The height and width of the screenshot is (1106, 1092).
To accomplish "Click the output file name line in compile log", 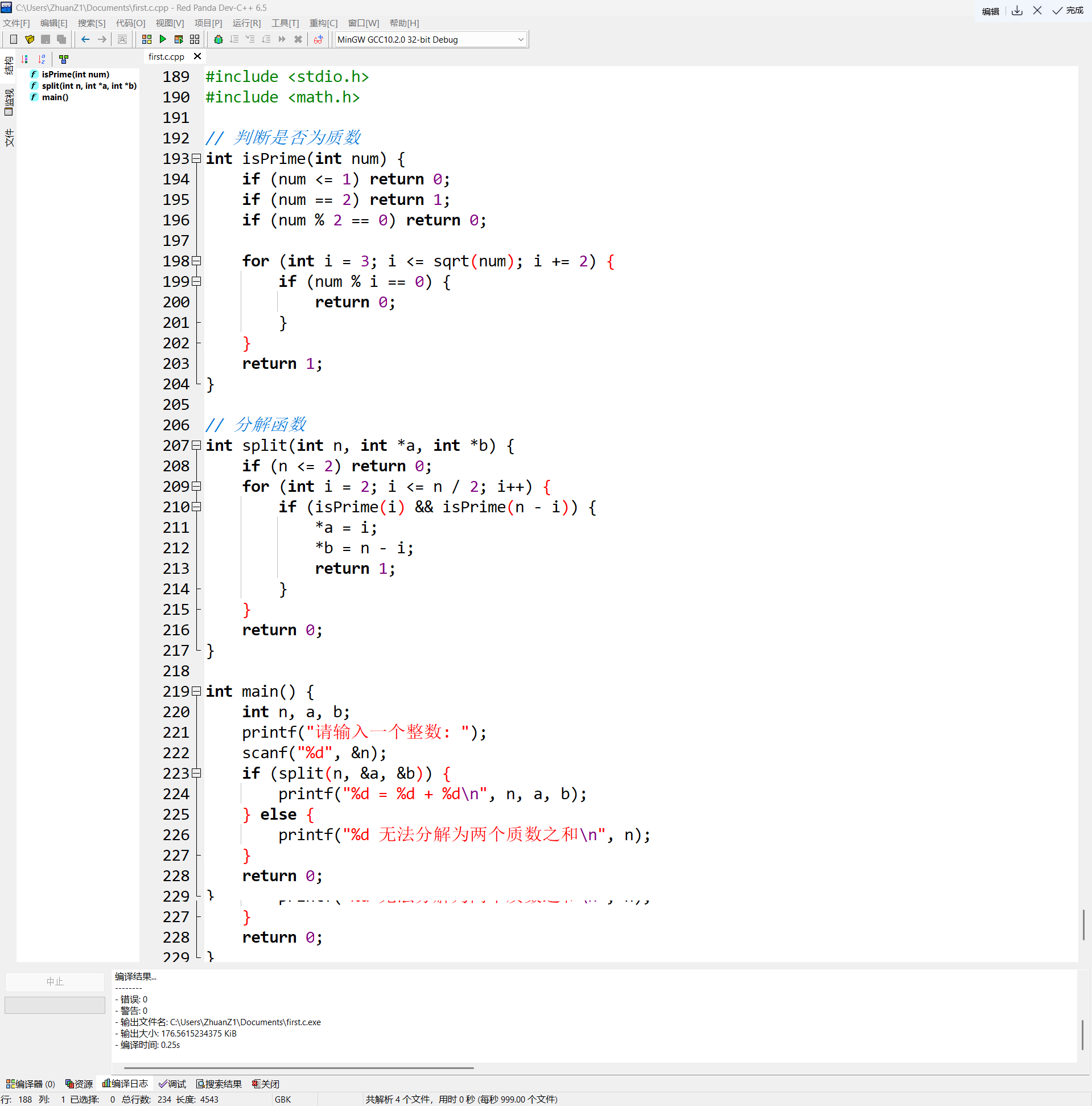I will pyautogui.click(x=217, y=1022).
